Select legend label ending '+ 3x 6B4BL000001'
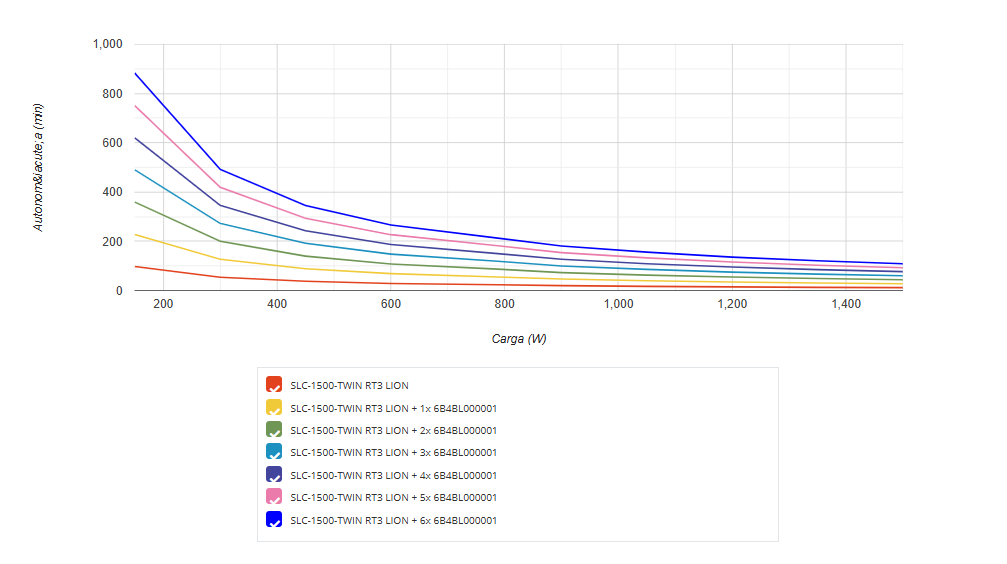This screenshot has height=564, width=1007. [393, 453]
